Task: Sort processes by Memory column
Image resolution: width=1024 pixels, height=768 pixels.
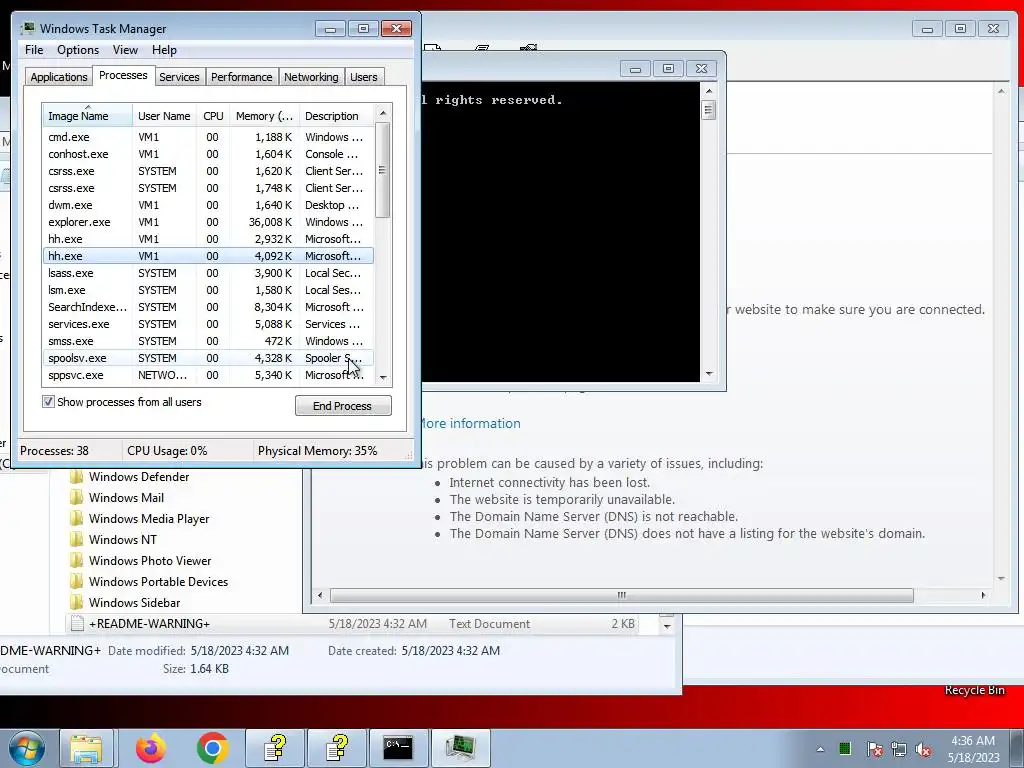Action: [x=264, y=116]
